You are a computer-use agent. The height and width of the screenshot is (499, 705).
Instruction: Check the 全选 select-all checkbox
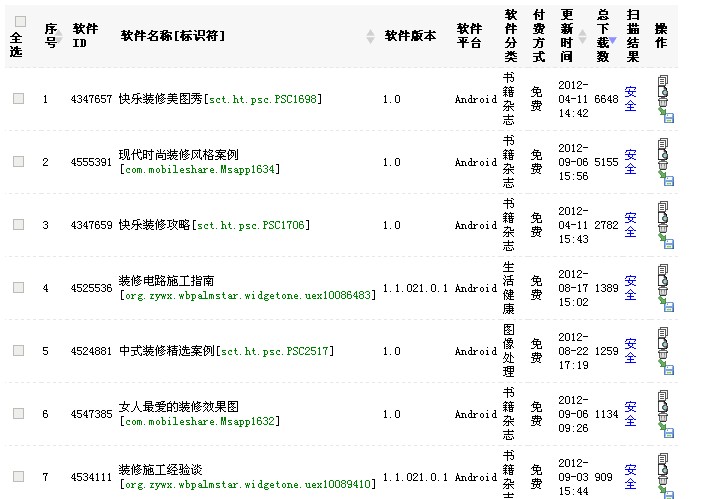point(20,21)
